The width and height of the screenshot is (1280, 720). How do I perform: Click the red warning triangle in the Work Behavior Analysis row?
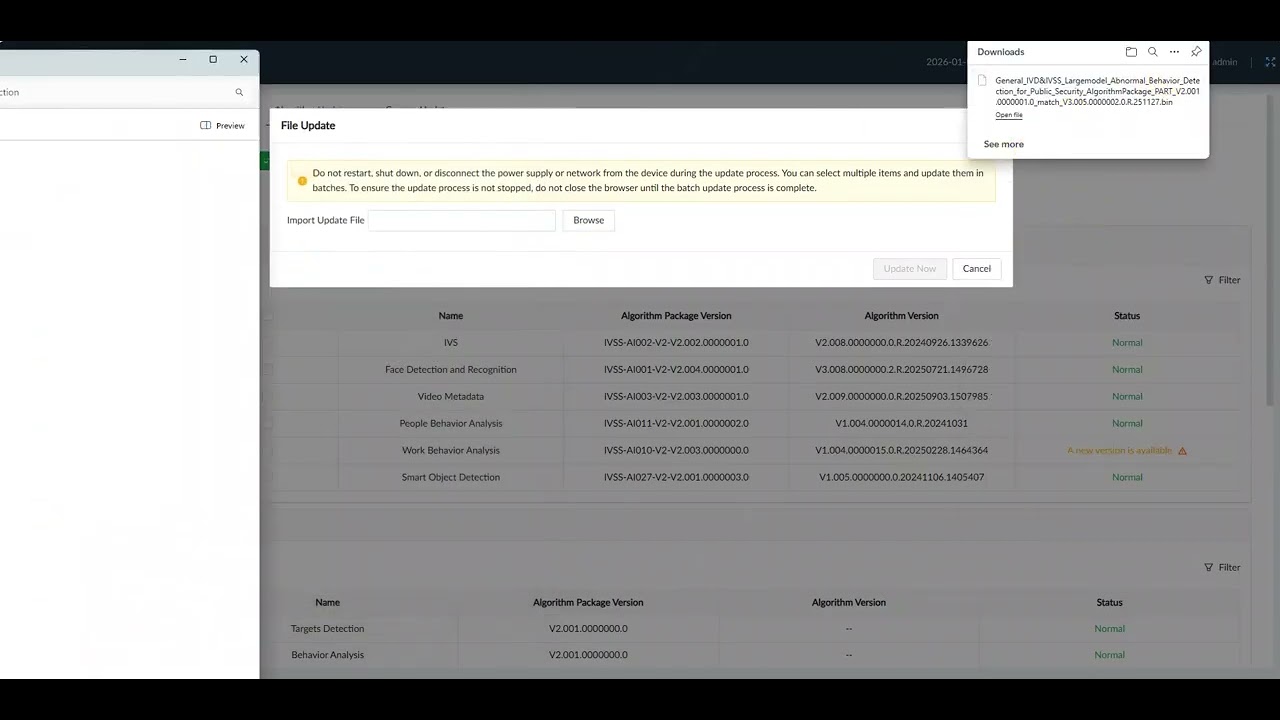pyautogui.click(x=1183, y=451)
